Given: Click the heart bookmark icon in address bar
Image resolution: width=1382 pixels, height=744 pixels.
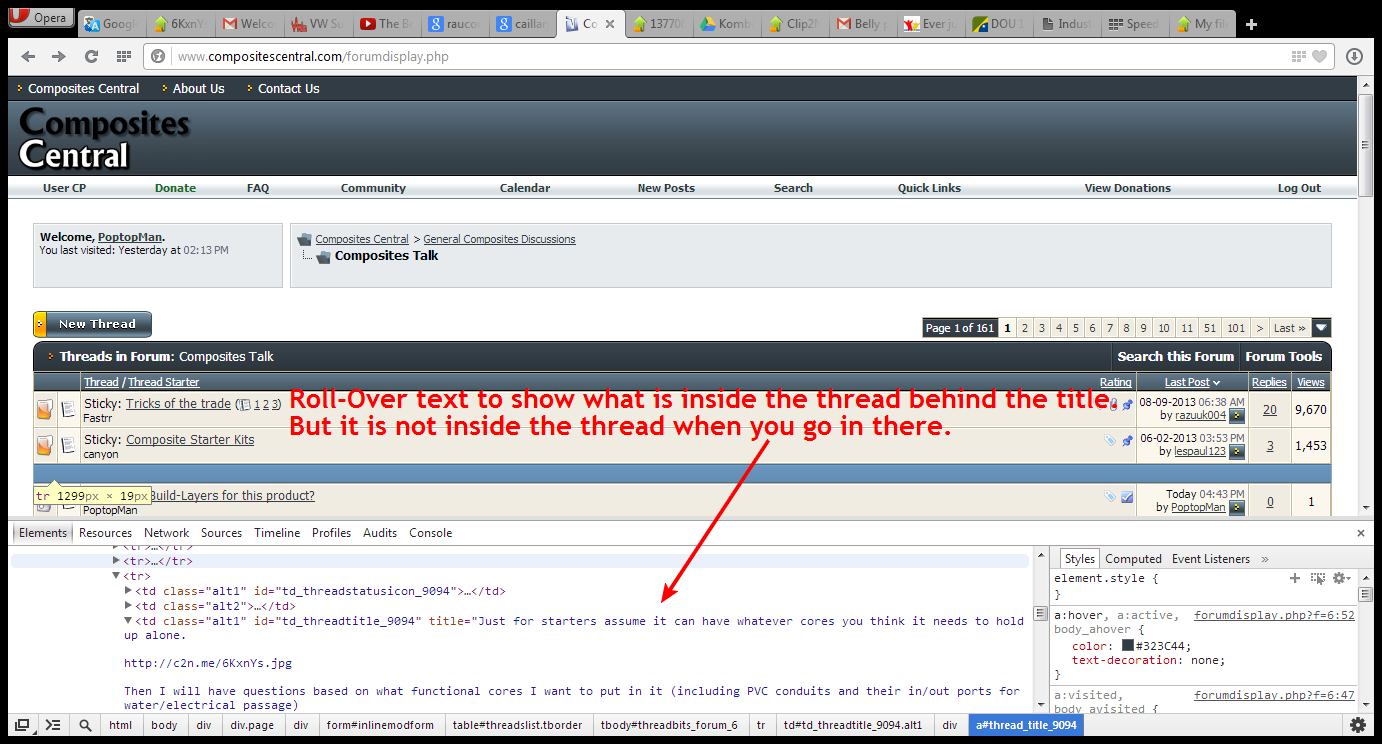Looking at the screenshot, I should (1320, 57).
